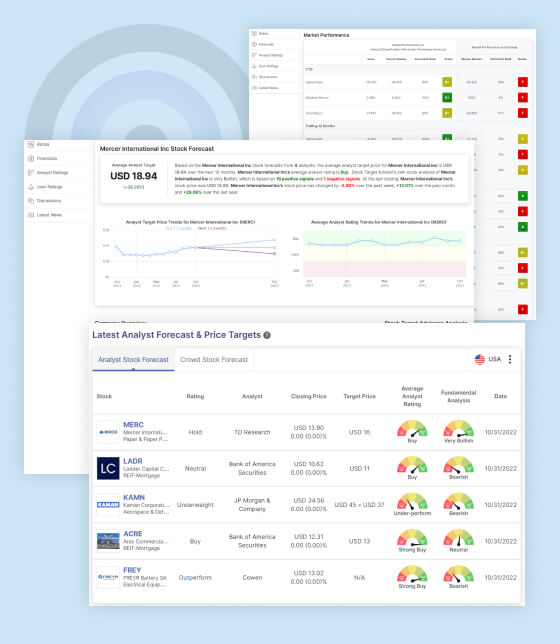Click Analyst Ratings icon in Mercer forecast sidebar

pyautogui.click(x=31, y=173)
